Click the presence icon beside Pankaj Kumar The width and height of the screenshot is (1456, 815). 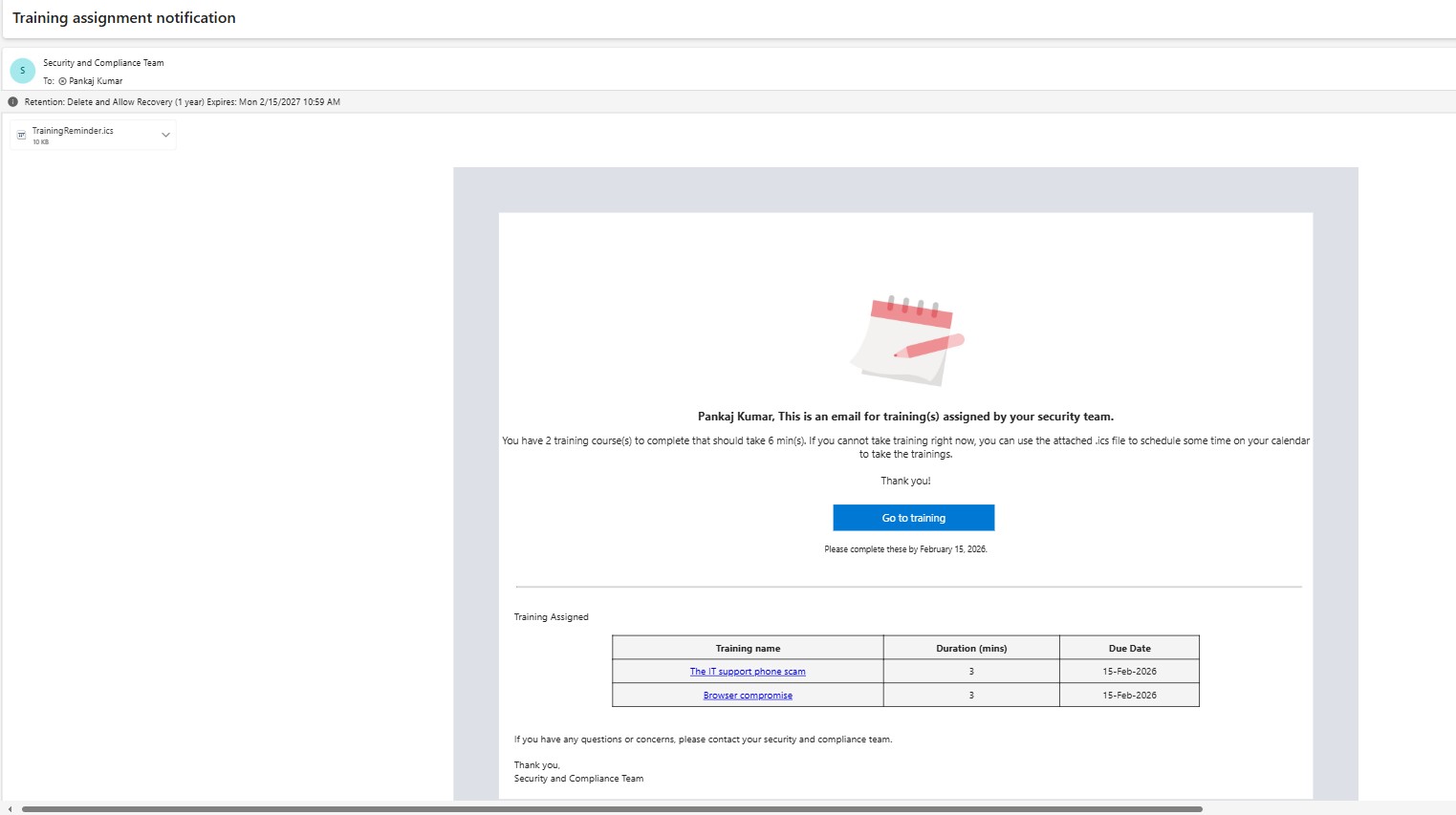63,81
